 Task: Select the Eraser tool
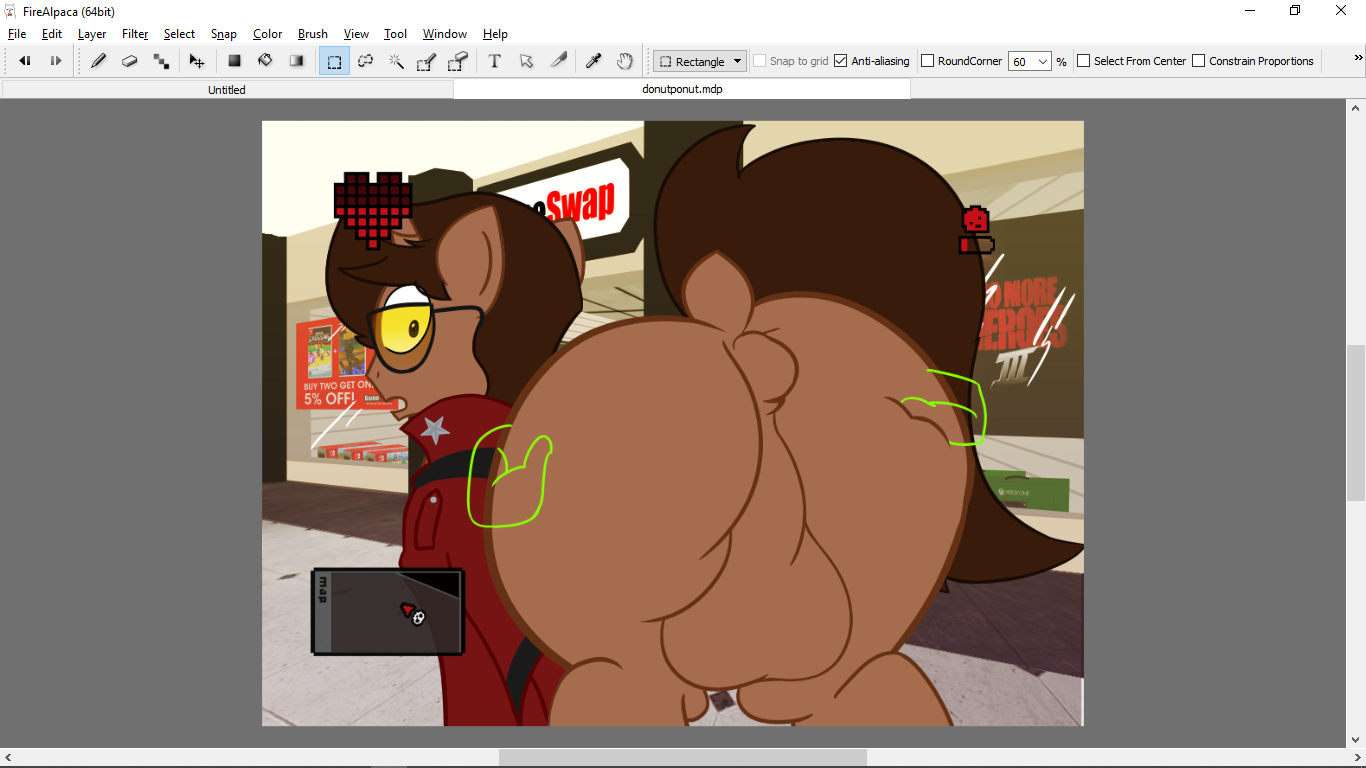point(129,61)
